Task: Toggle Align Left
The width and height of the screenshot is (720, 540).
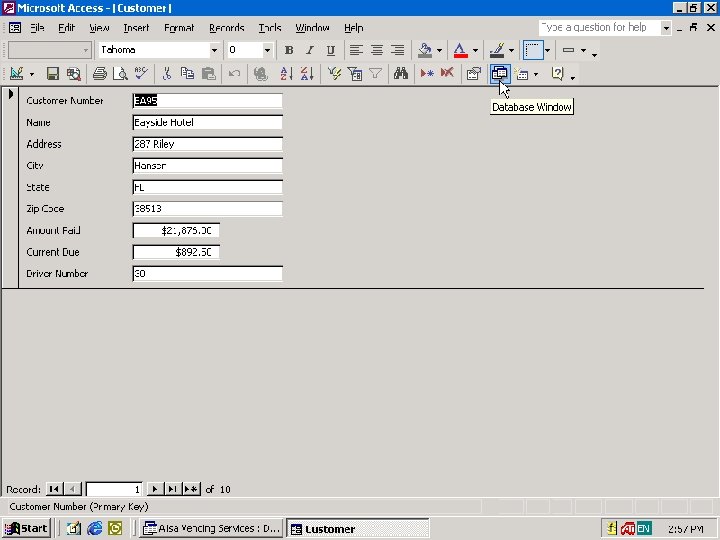Action: pos(356,50)
